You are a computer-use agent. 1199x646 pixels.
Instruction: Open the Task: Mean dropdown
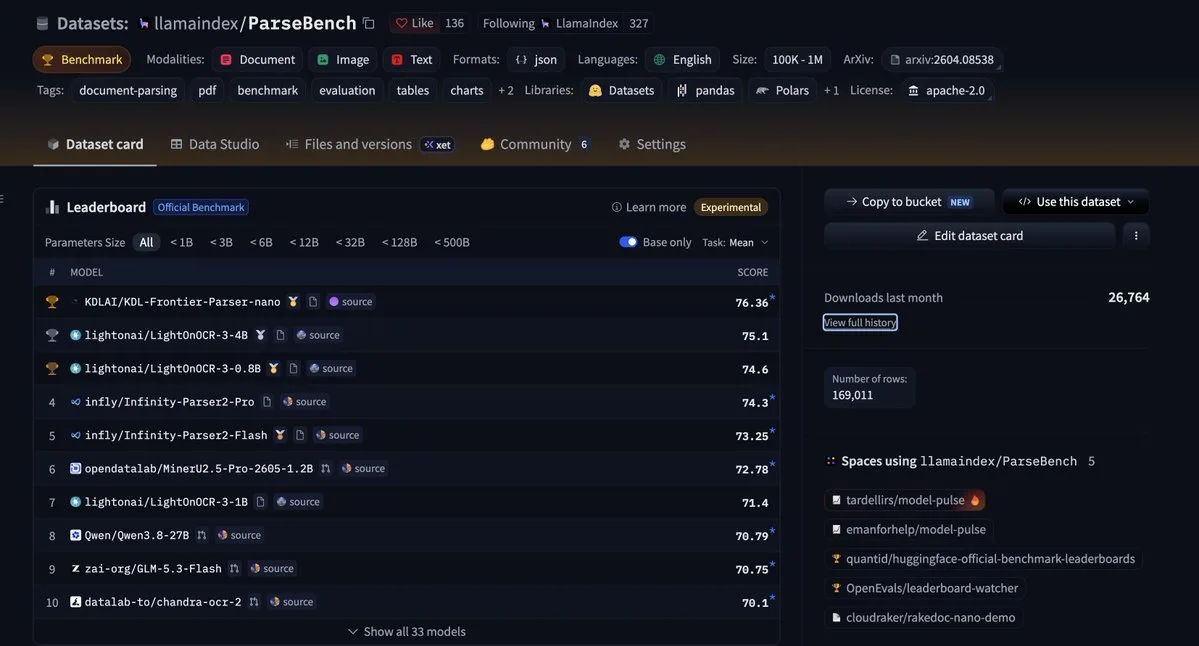[x=736, y=242]
